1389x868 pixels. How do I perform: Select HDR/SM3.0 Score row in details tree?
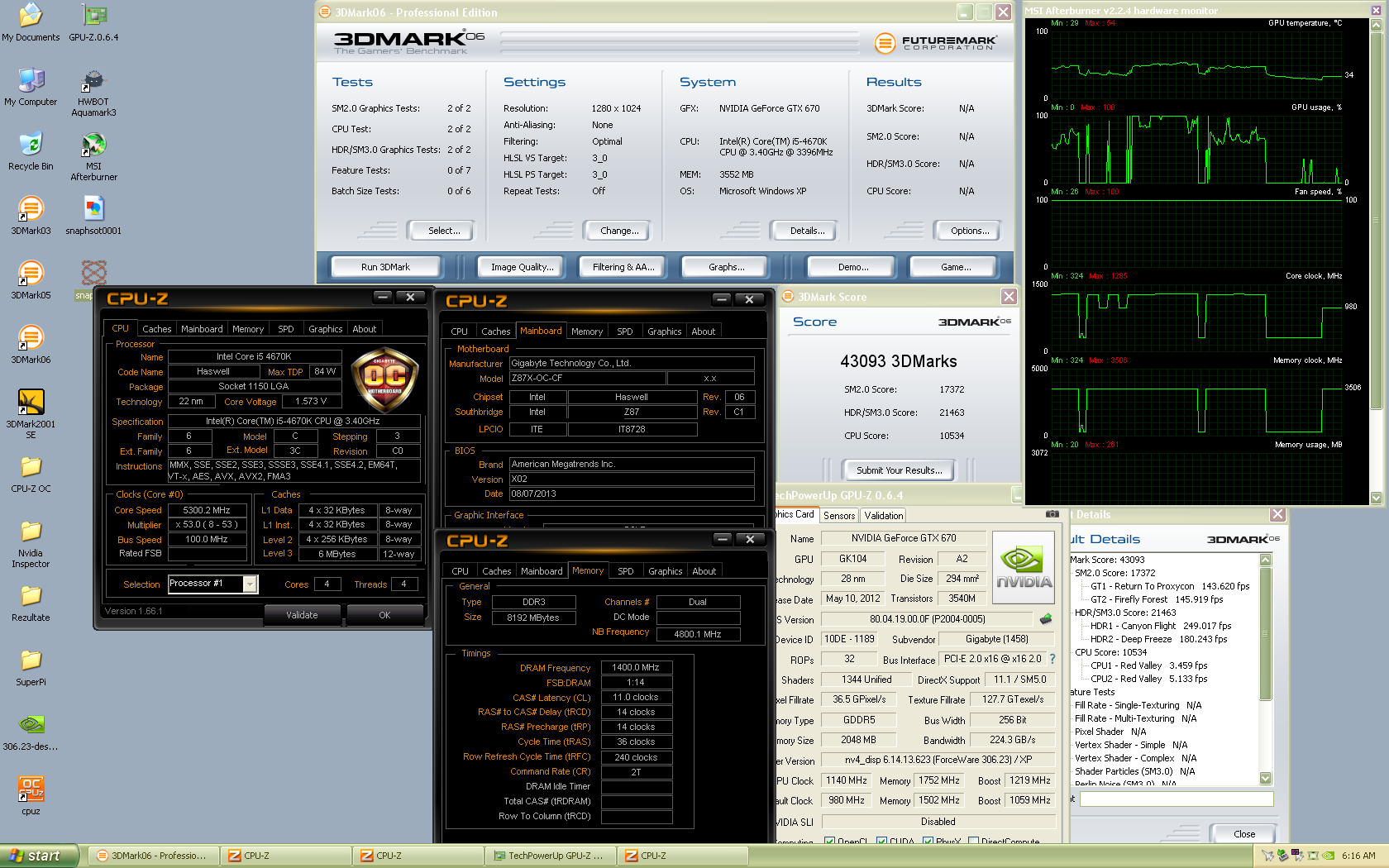point(1125,613)
